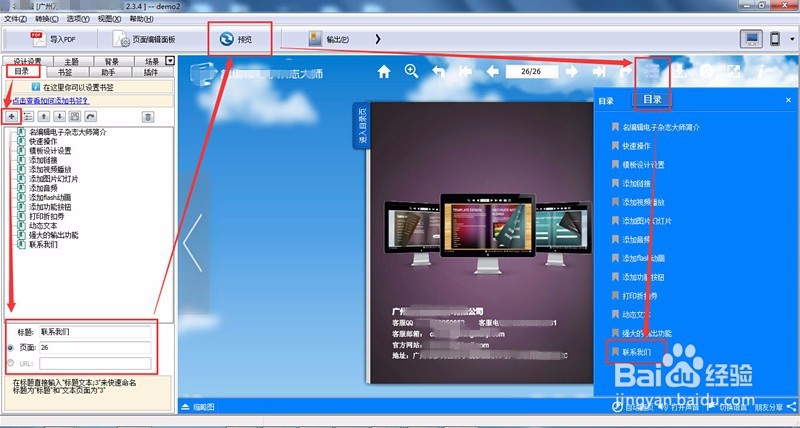Click the share forward-arrow icon
Image resolution: width=800 pixels, height=428 pixels.
pyautogui.click(x=626, y=71)
